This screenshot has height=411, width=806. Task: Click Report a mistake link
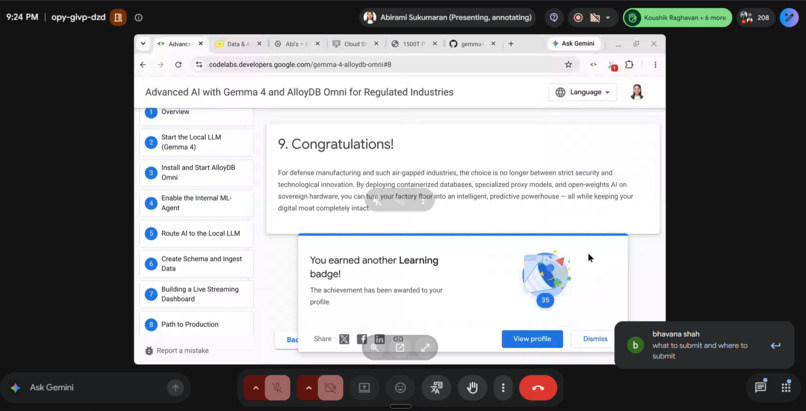(x=177, y=350)
